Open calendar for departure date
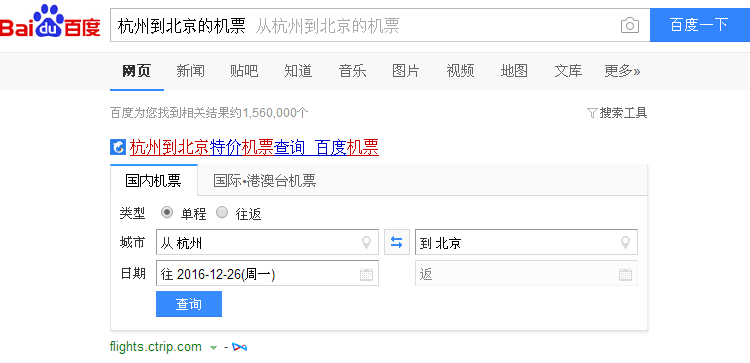Viewport: 750px width, 363px height. pyautogui.click(x=366, y=274)
